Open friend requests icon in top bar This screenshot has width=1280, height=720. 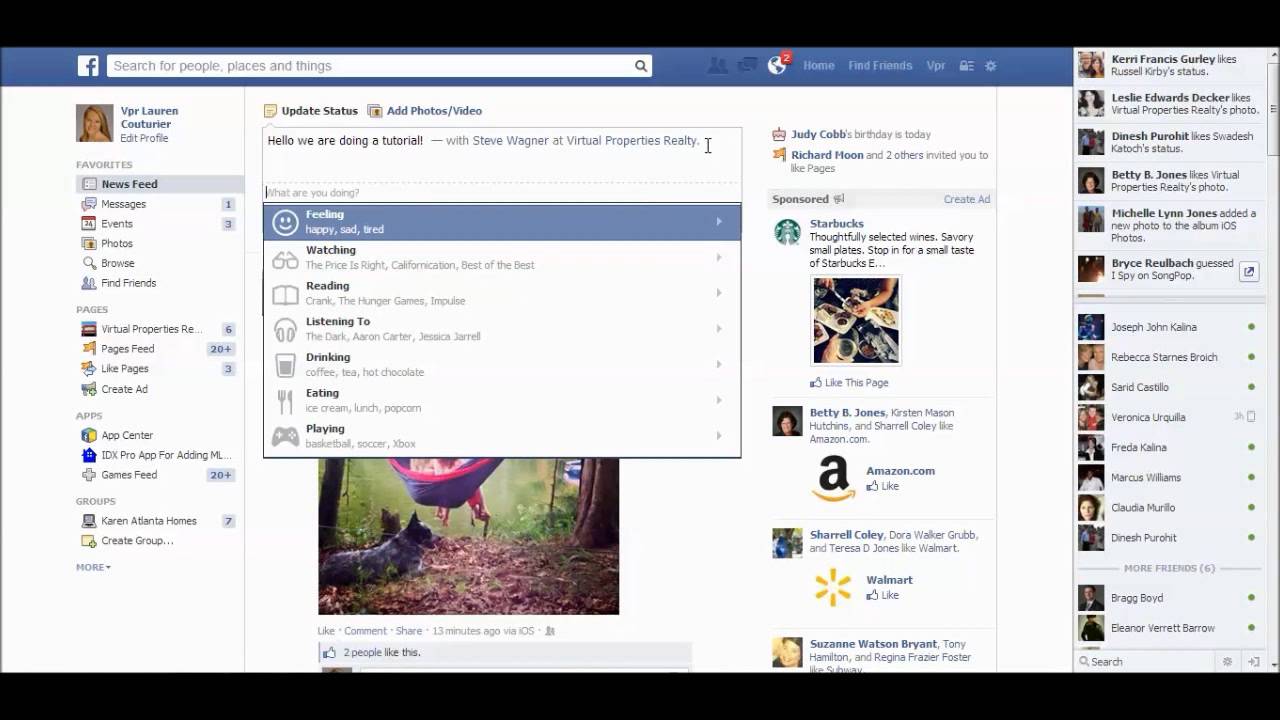click(717, 66)
